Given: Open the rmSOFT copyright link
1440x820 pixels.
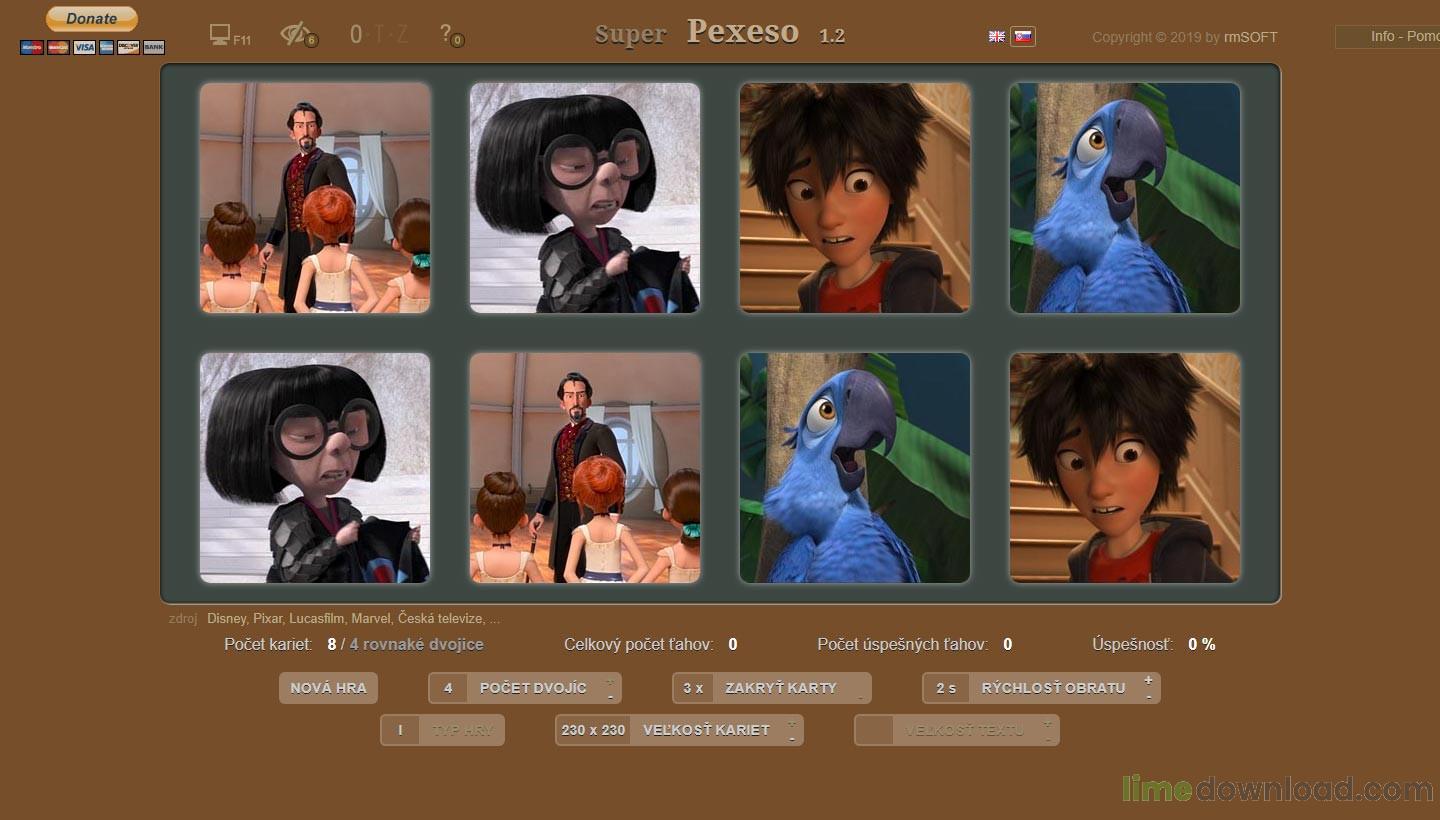Looking at the screenshot, I should (1250, 37).
